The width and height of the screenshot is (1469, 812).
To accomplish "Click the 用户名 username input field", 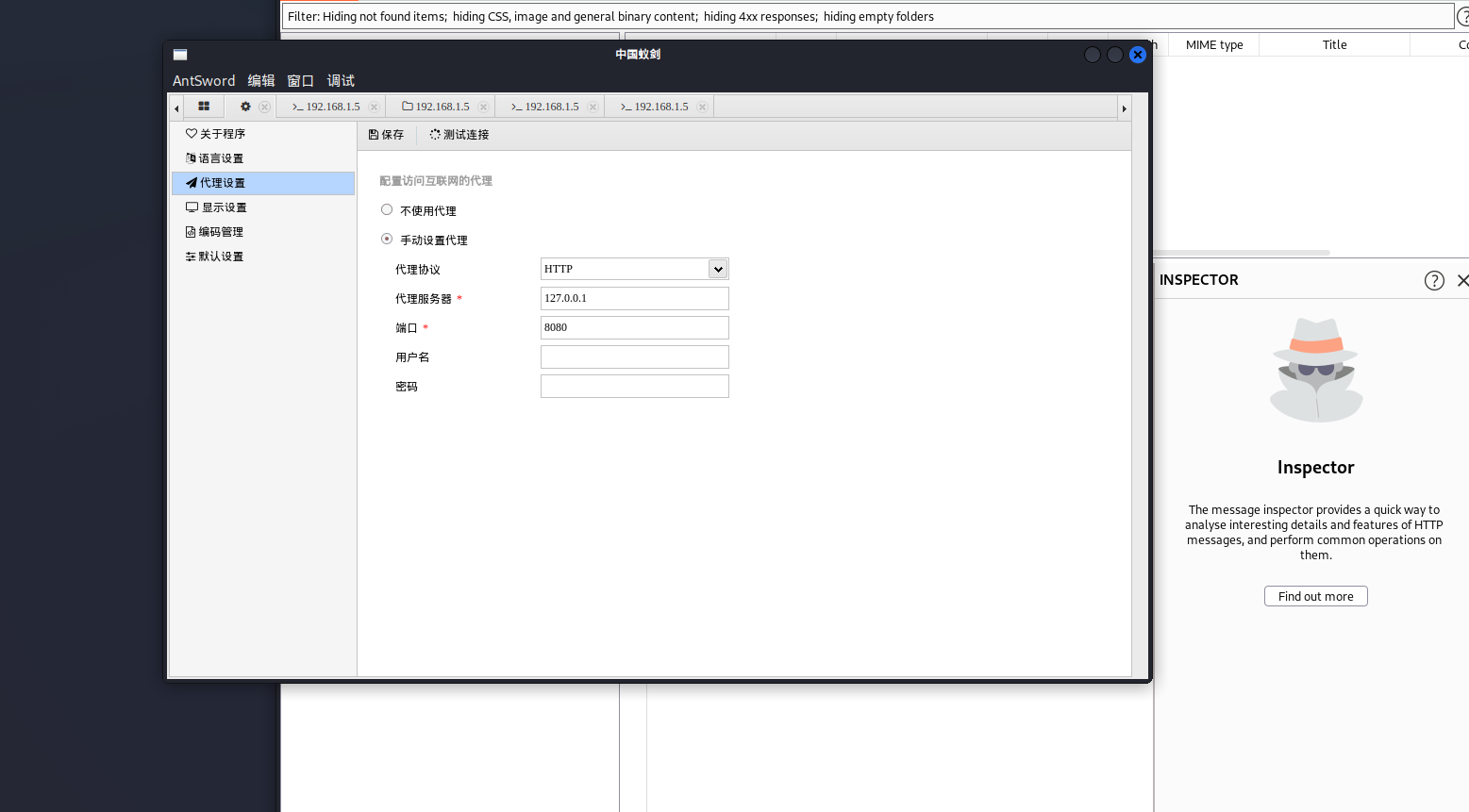I will tap(635, 356).
